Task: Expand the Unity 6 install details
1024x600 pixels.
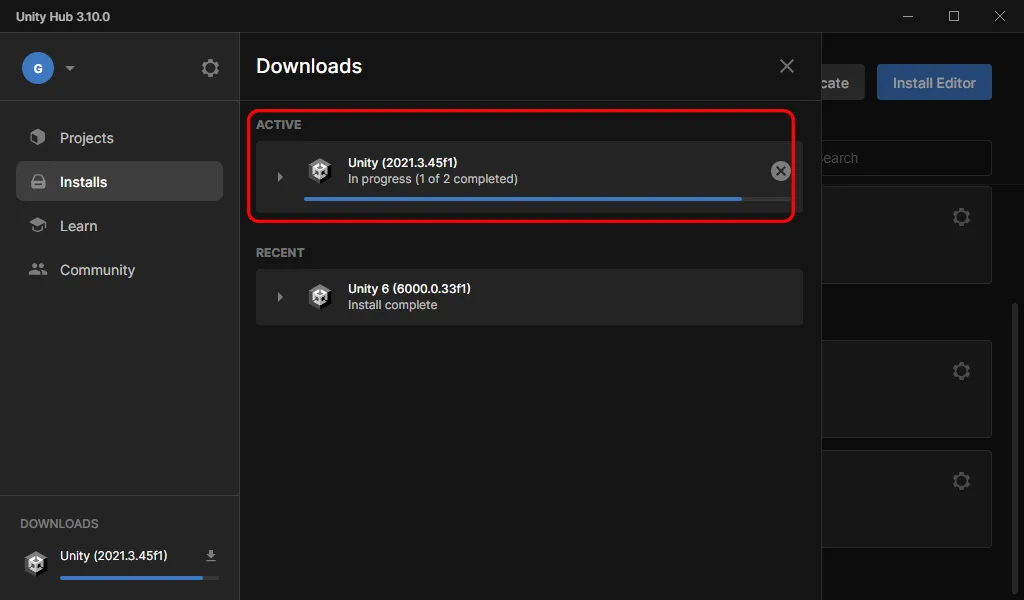Action: 280,297
